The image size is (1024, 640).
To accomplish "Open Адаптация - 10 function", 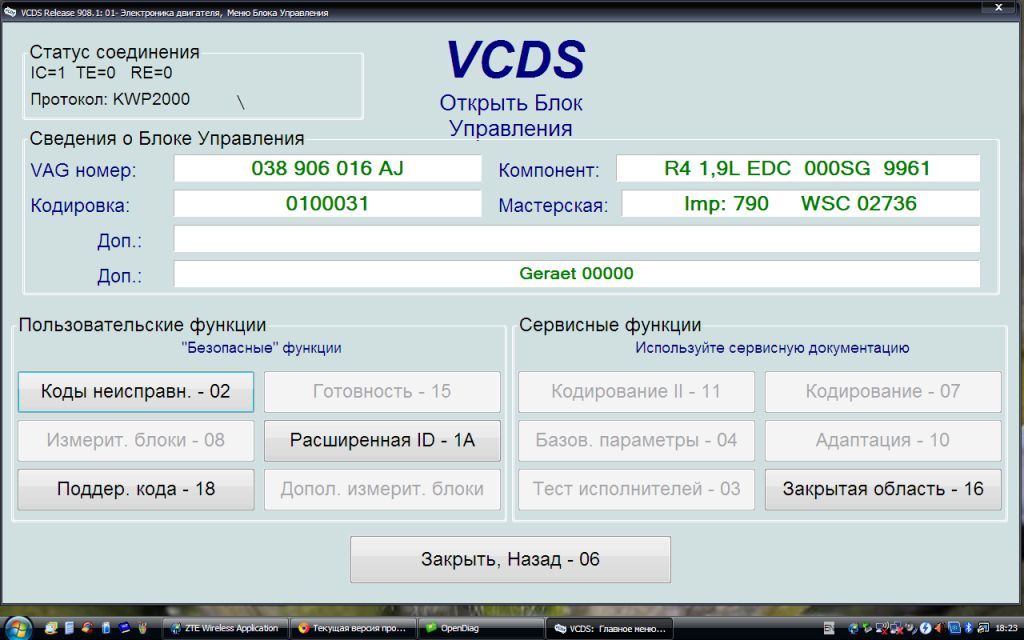I will click(x=883, y=440).
